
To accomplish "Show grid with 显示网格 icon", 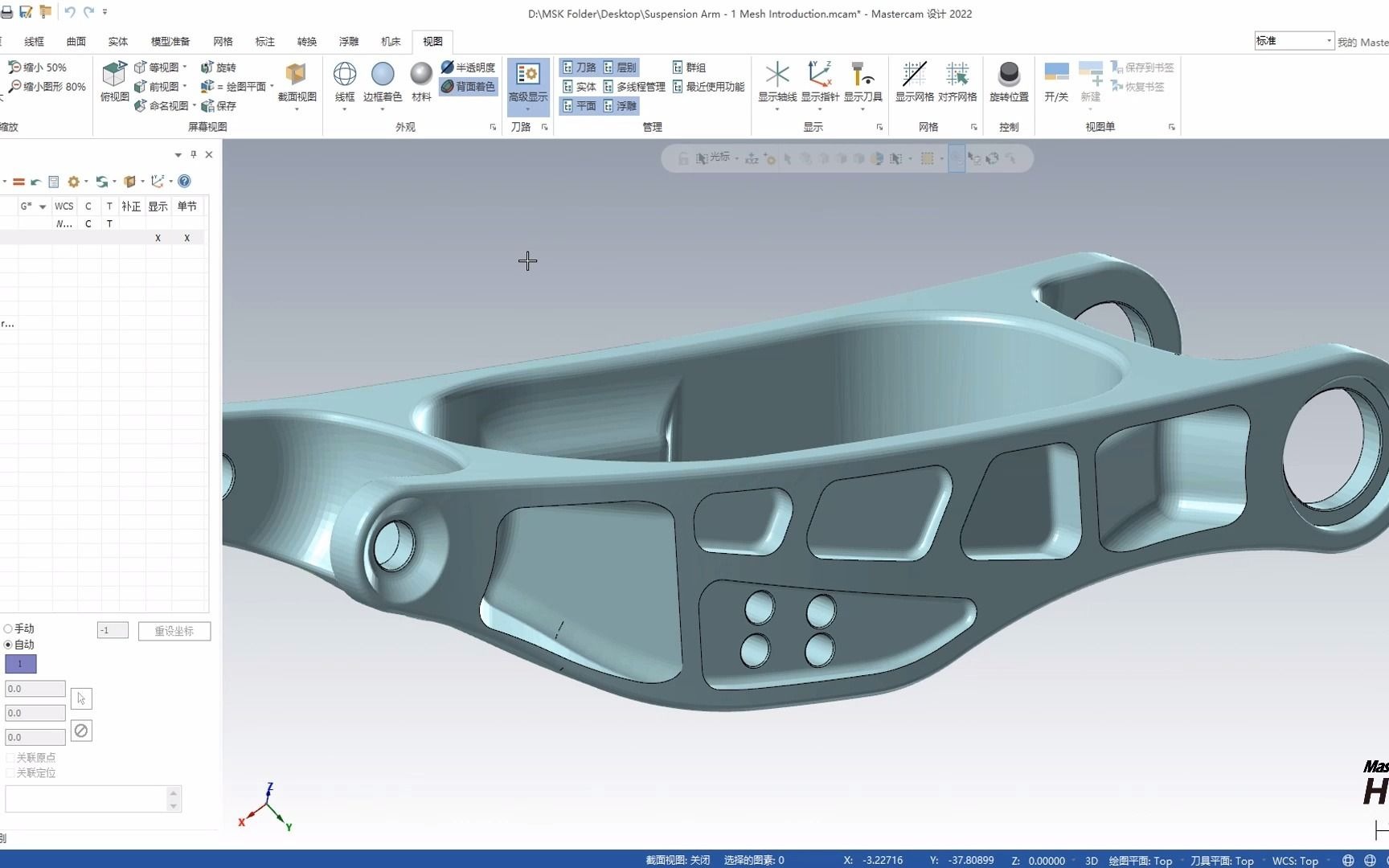I will click(x=914, y=74).
